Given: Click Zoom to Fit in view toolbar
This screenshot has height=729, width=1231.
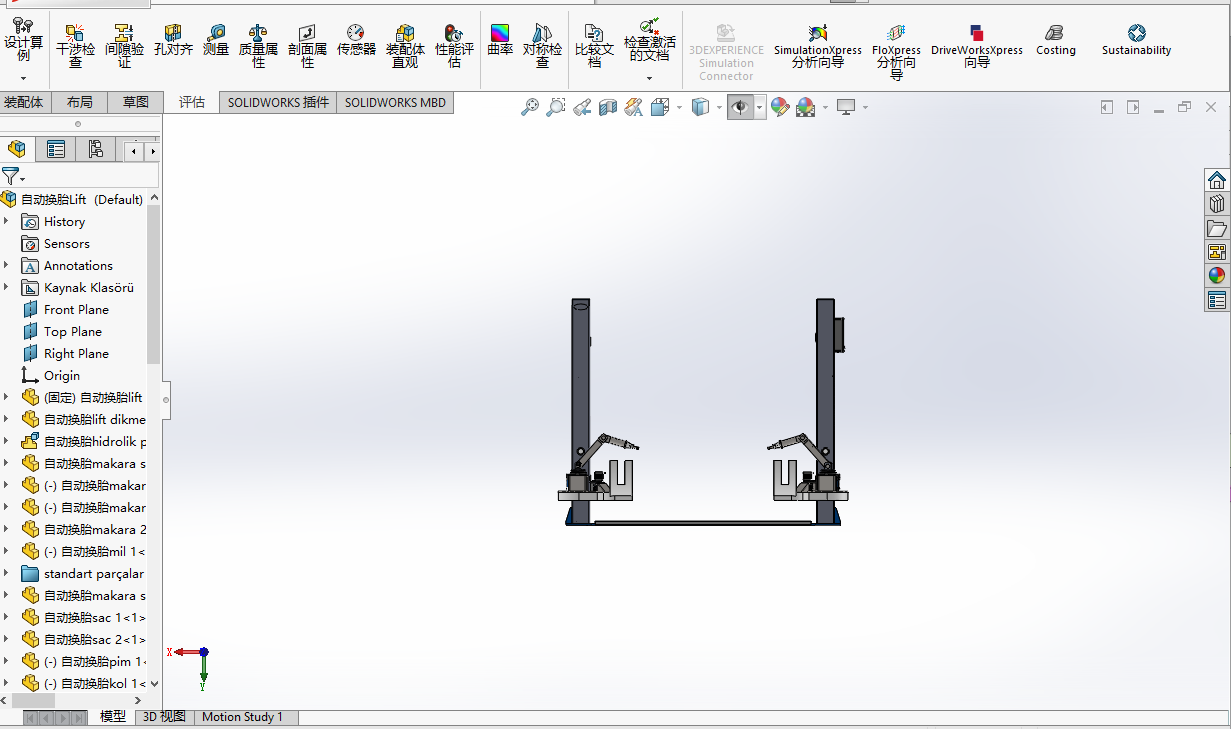Looking at the screenshot, I should [x=530, y=107].
